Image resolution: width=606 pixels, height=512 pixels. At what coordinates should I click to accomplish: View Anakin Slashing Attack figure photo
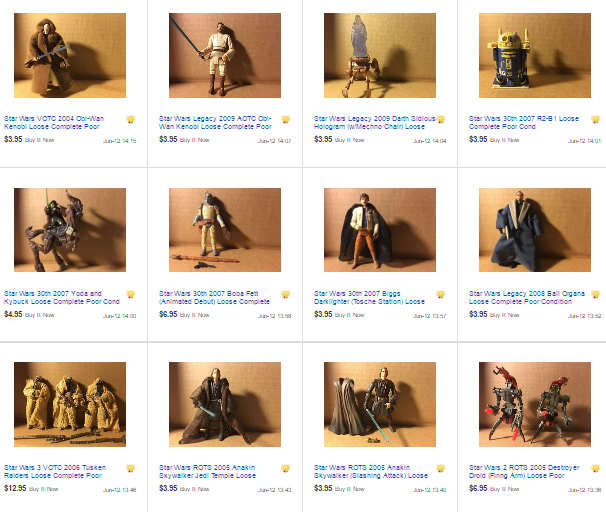pos(380,404)
